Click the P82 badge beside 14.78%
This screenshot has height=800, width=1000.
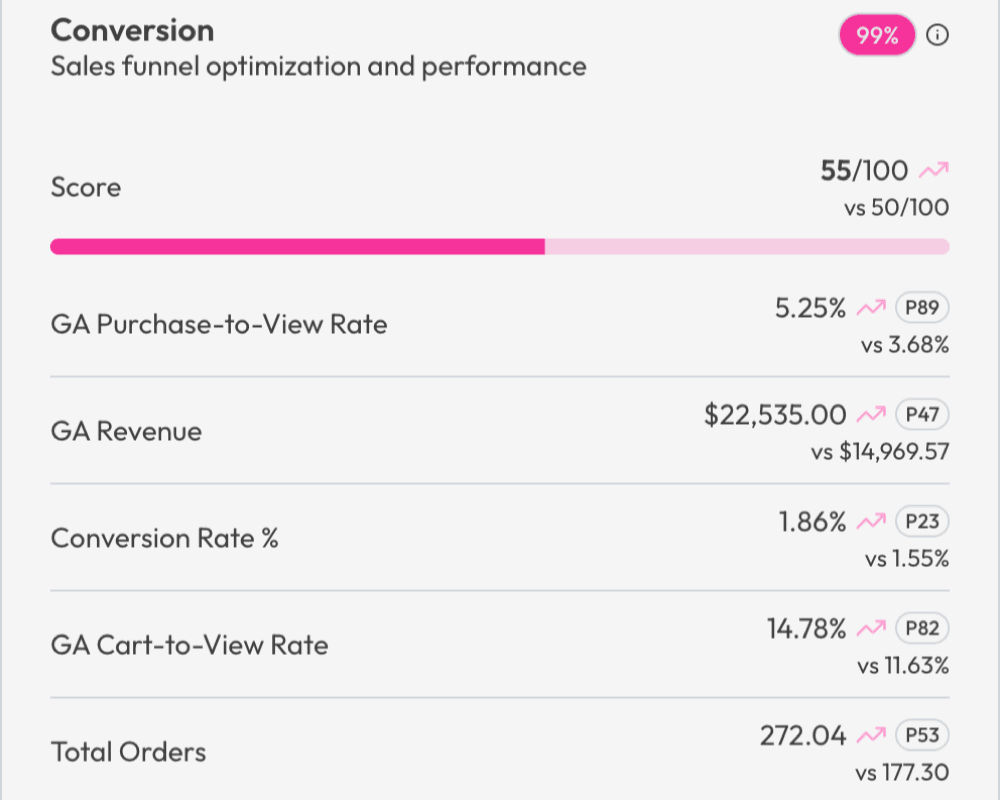[921, 628]
